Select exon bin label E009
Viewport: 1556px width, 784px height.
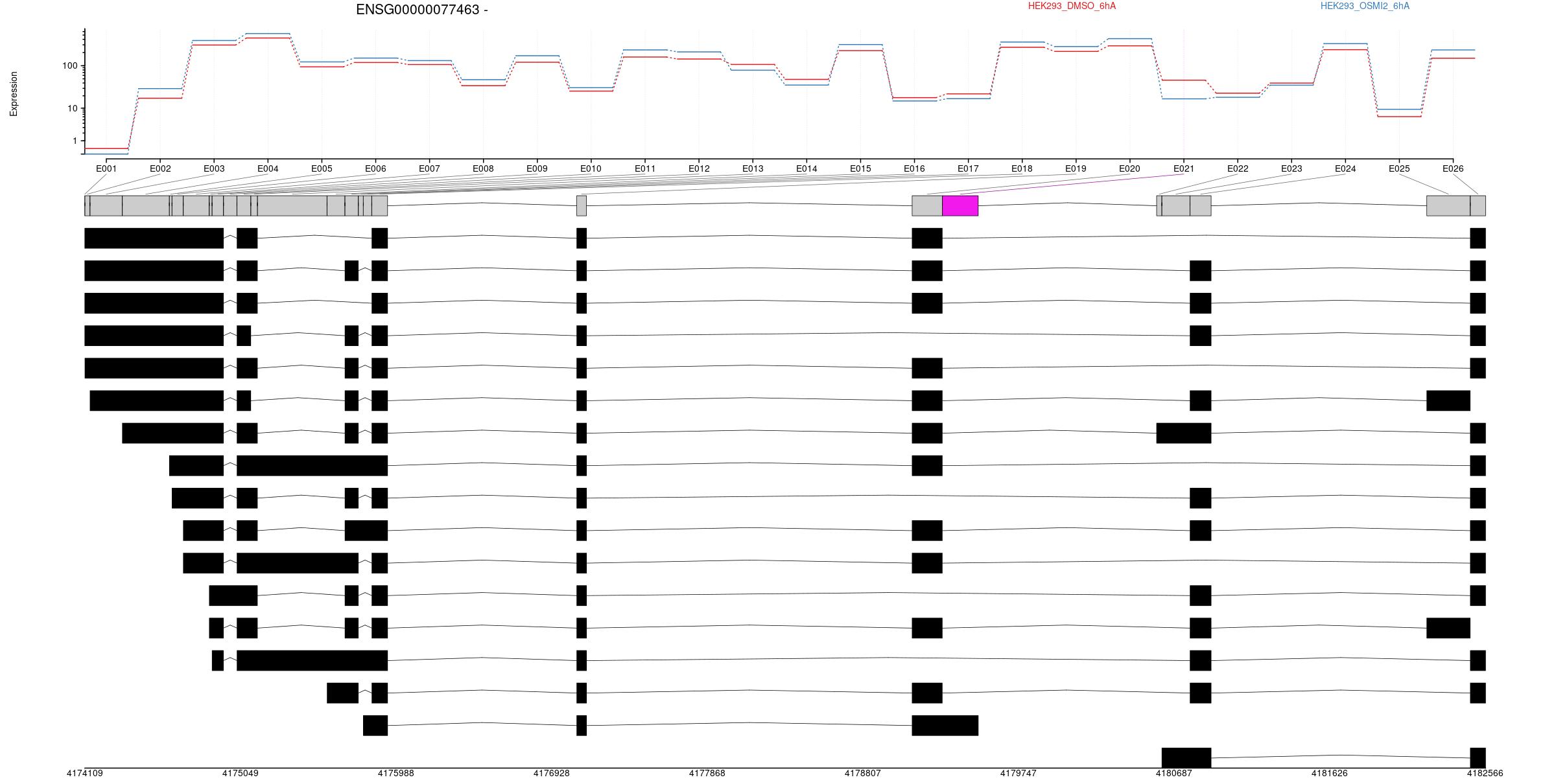pyautogui.click(x=537, y=168)
